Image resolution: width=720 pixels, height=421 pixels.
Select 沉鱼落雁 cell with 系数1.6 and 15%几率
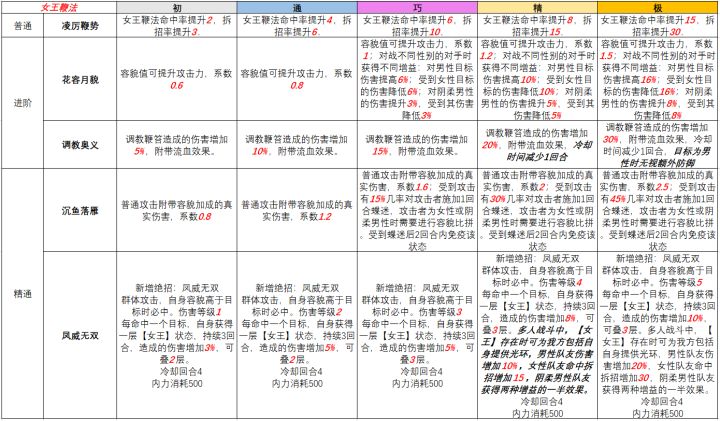tap(417, 210)
